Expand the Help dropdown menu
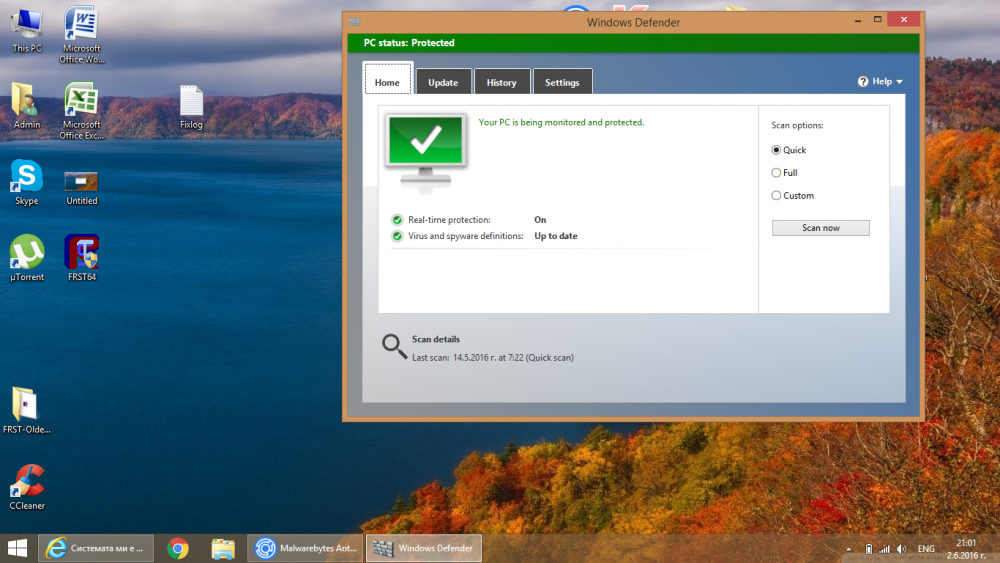The image size is (1000, 563). pyautogui.click(x=881, y=82)
